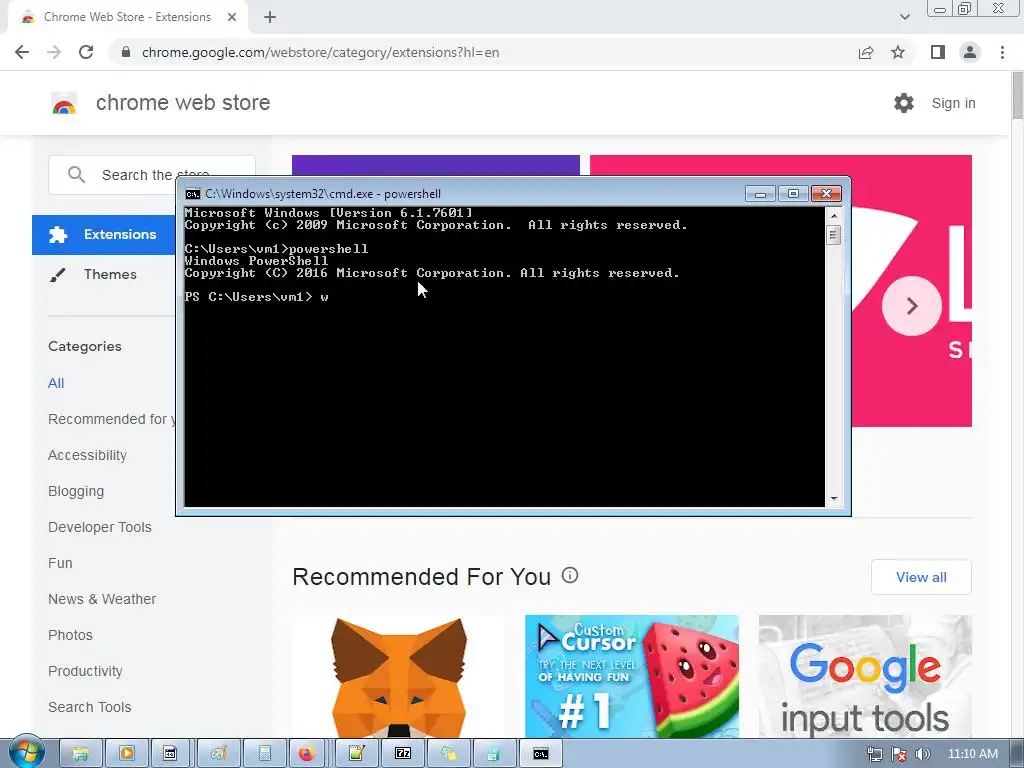Click the network tray icon

click(x=874, y=754)
